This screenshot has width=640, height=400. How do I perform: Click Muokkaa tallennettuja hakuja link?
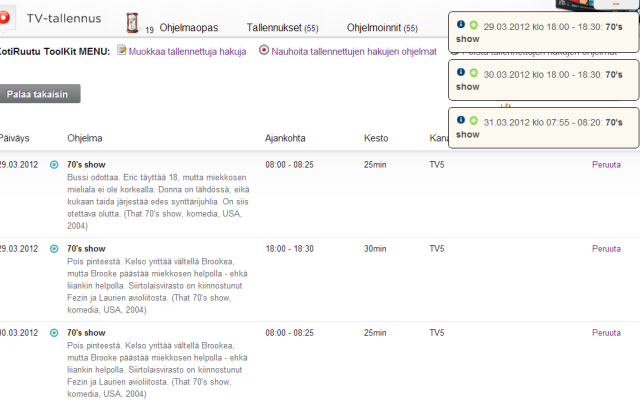click(187, 51)
